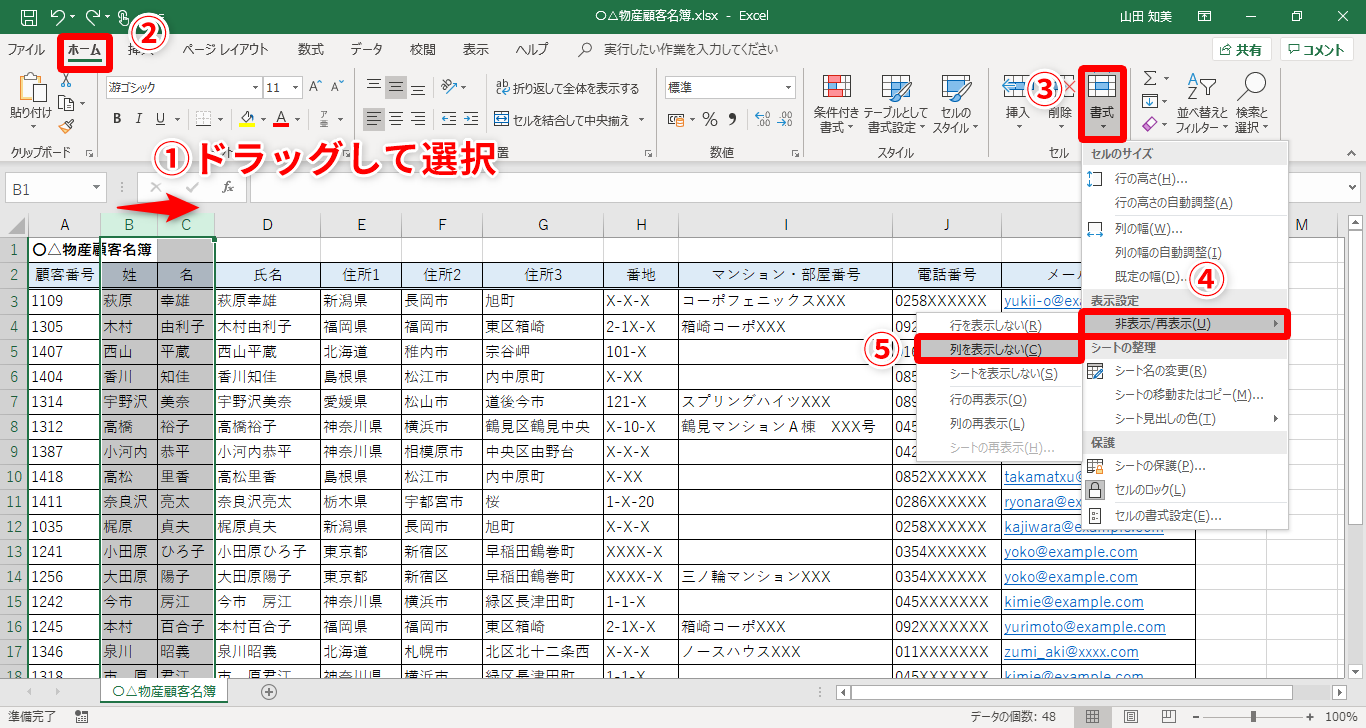Open Format (書式) dropdown button
Viewport: 1366px width, 728px height.
(1102, 103)
